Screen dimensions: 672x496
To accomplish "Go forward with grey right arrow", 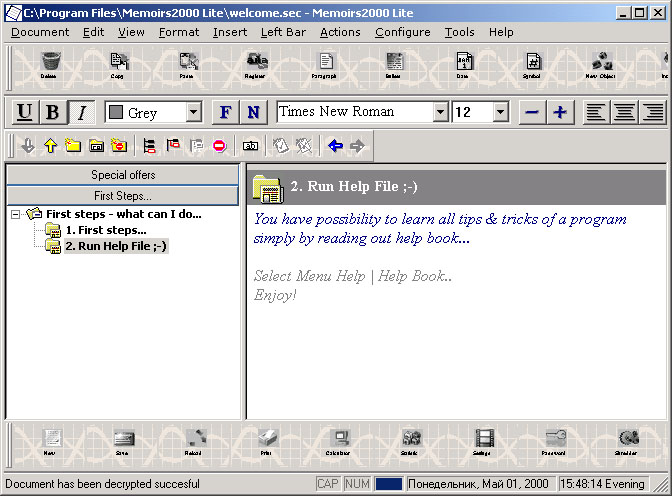I will (357, 146).
